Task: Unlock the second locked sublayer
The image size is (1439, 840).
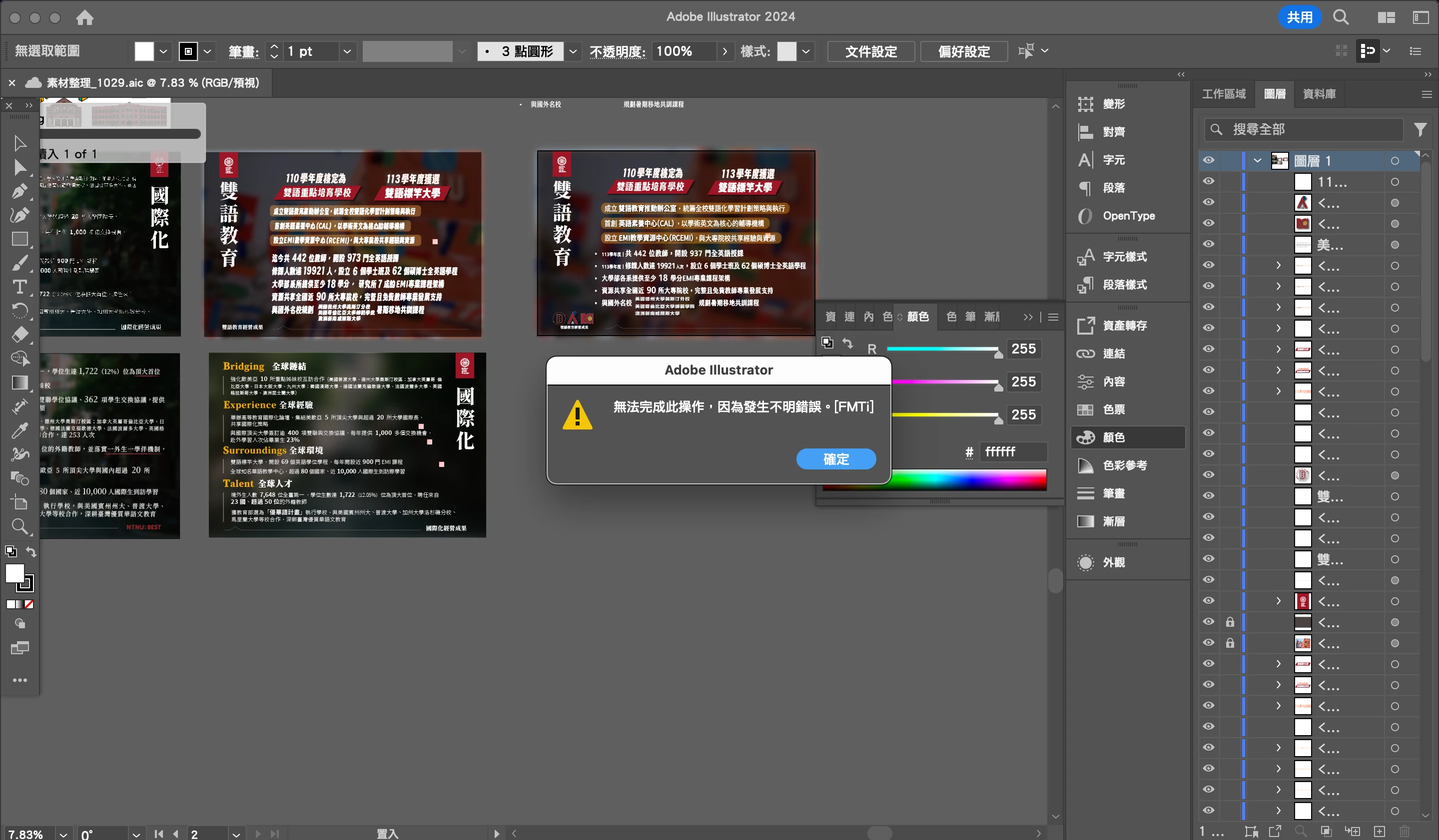Action: 1230,643
